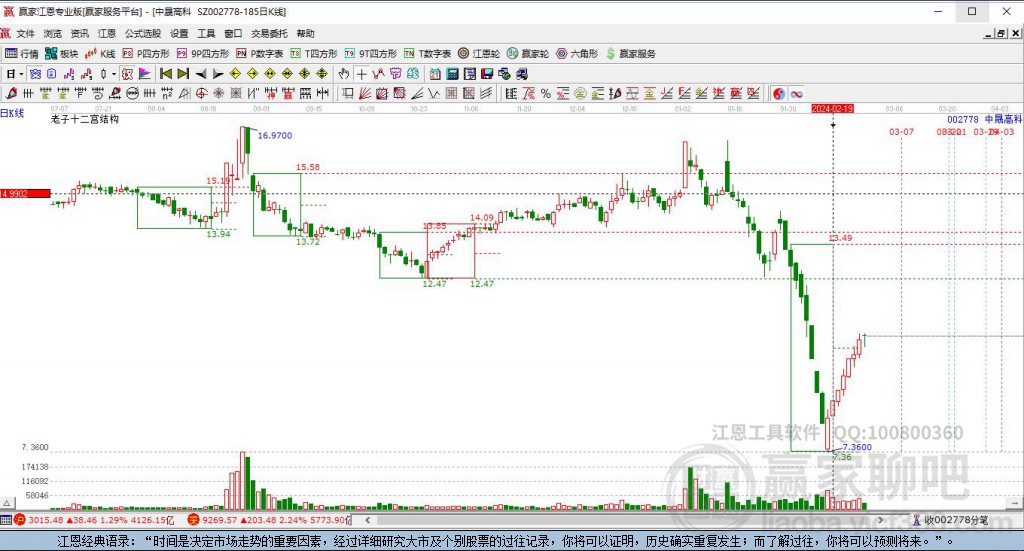This screenshot has height=551, width=1024.
Task: Click the left scroll arrow of horizontal scrollbar
Action: click(368, 520)
